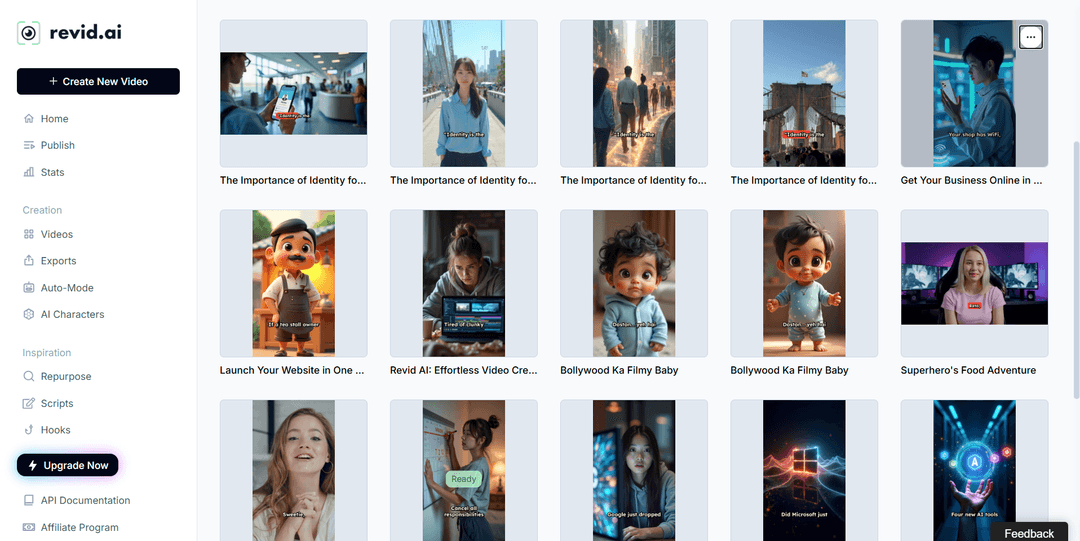Click the Affiliate Program money icon

[x=29, y=527]
